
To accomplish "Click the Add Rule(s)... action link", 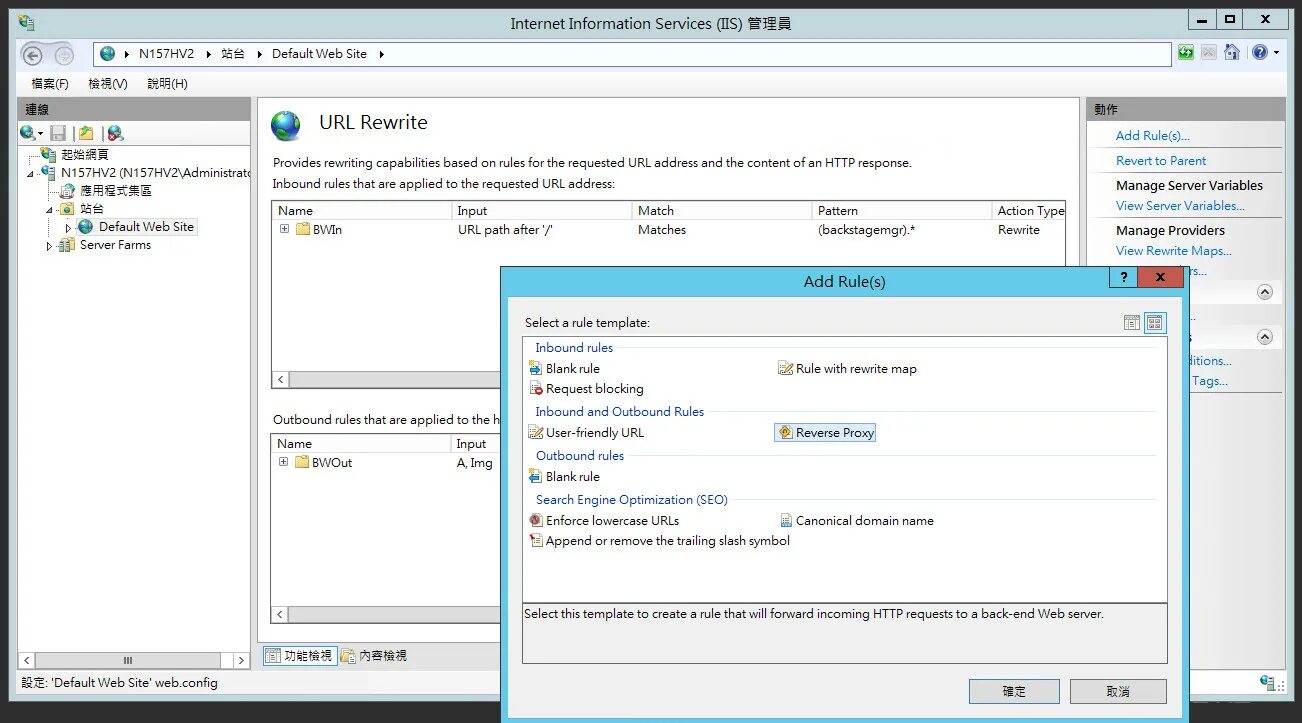I will [x=1152, y=135].
